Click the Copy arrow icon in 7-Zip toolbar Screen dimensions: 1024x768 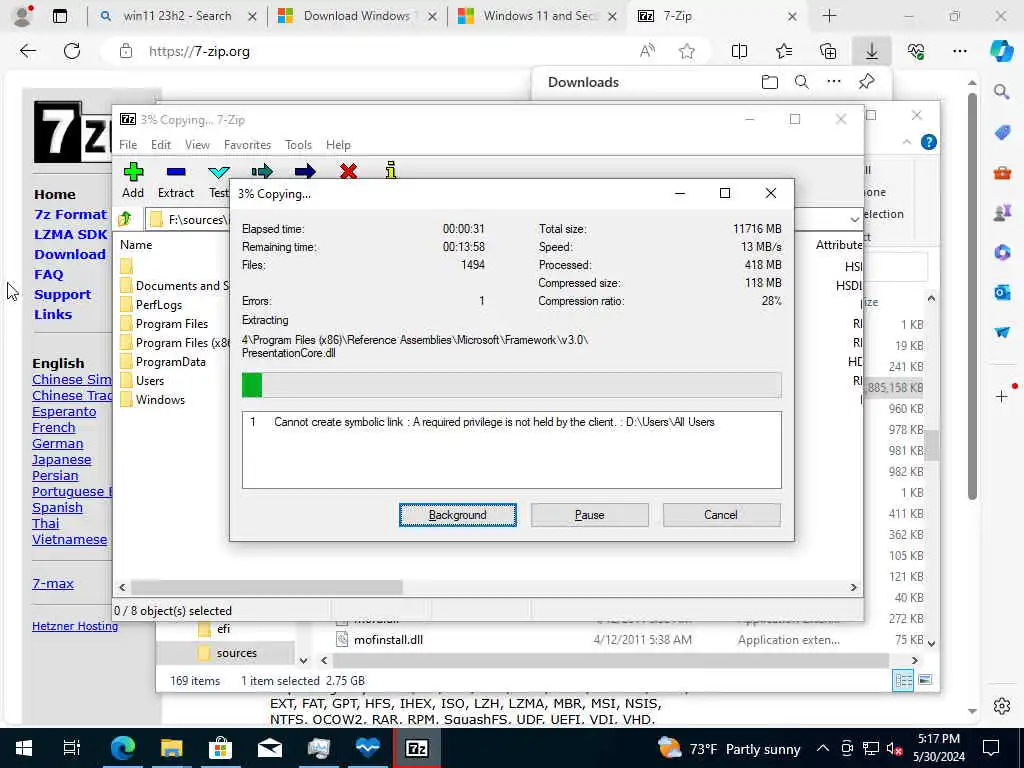[x=262, y=172]
